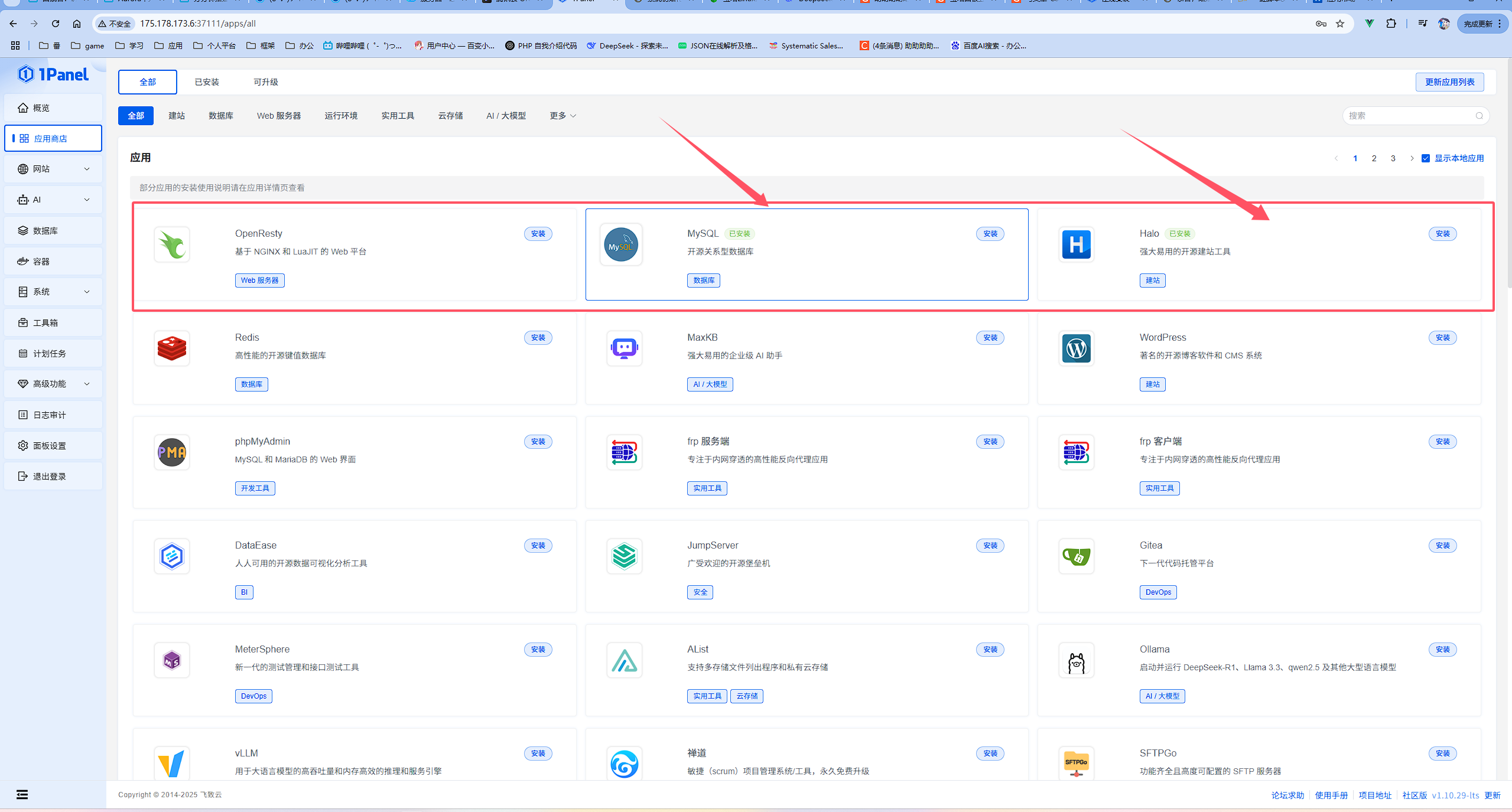Click the Redis app icon
Viewport: 1512px width, 812px height.
172,348
